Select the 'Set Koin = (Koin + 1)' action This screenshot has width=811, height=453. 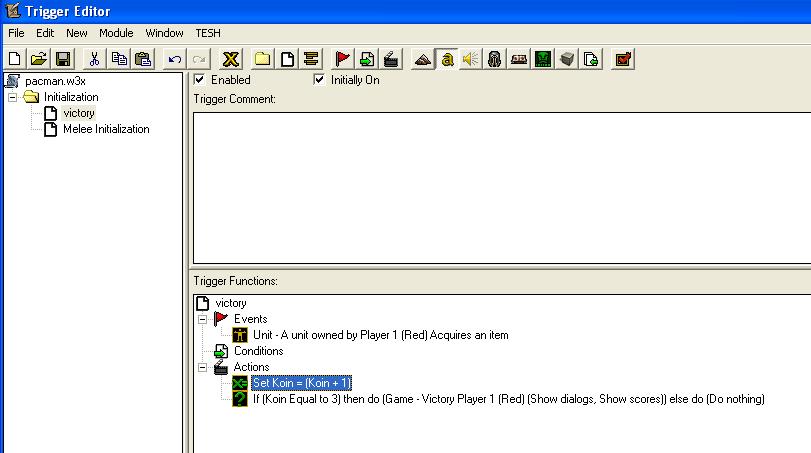pyautogui.click(x=302, y=383)
